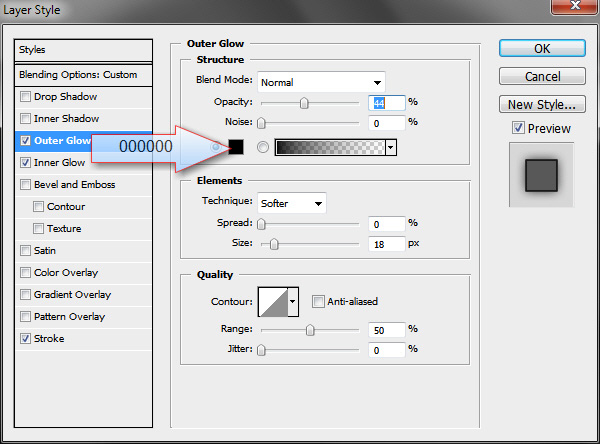Click the style preview thumbnail
600x444 pixels.
541,175
